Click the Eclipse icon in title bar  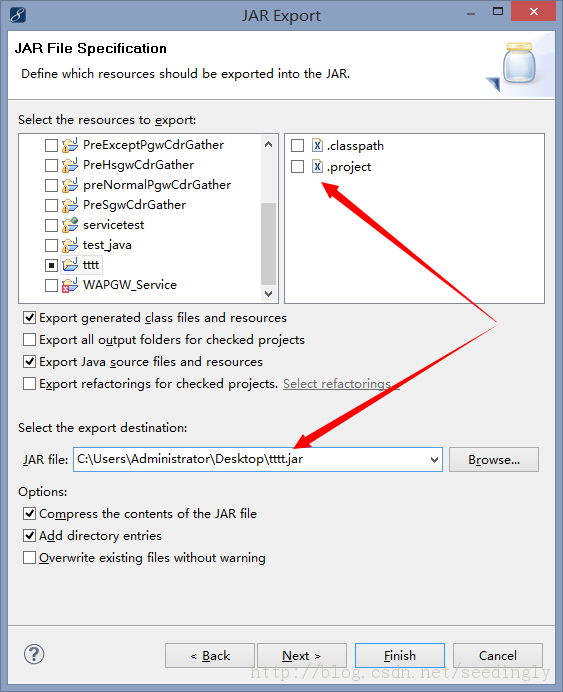[x=18, y=15]
